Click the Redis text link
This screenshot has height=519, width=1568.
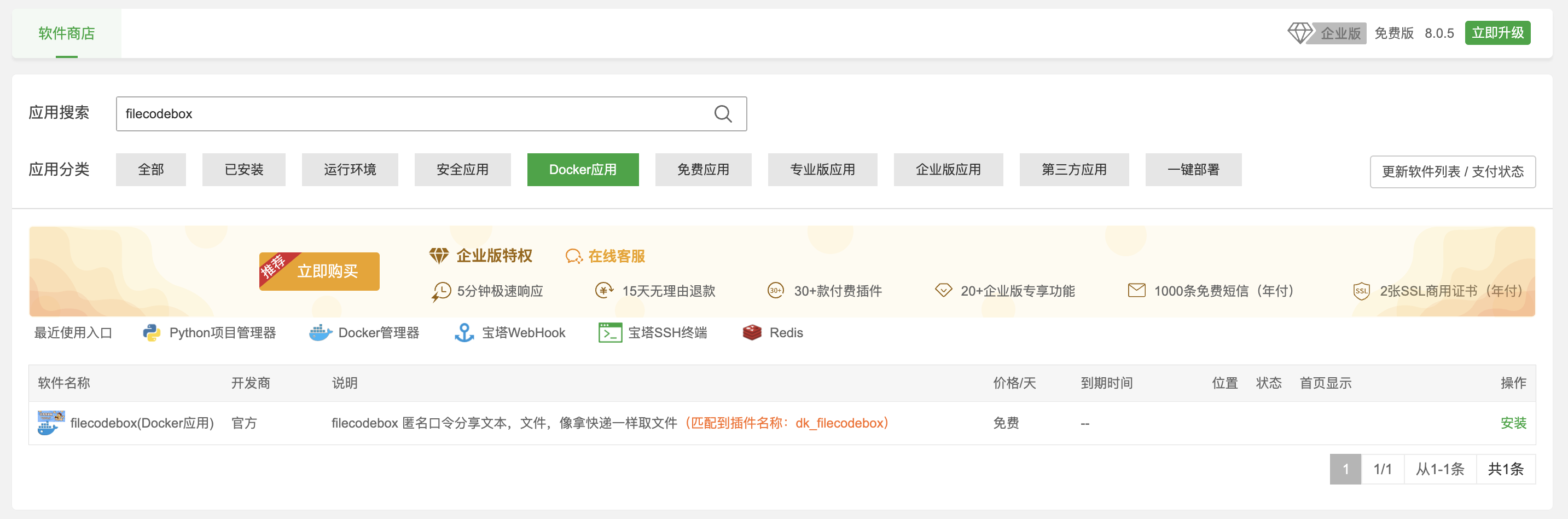(786, 333)
